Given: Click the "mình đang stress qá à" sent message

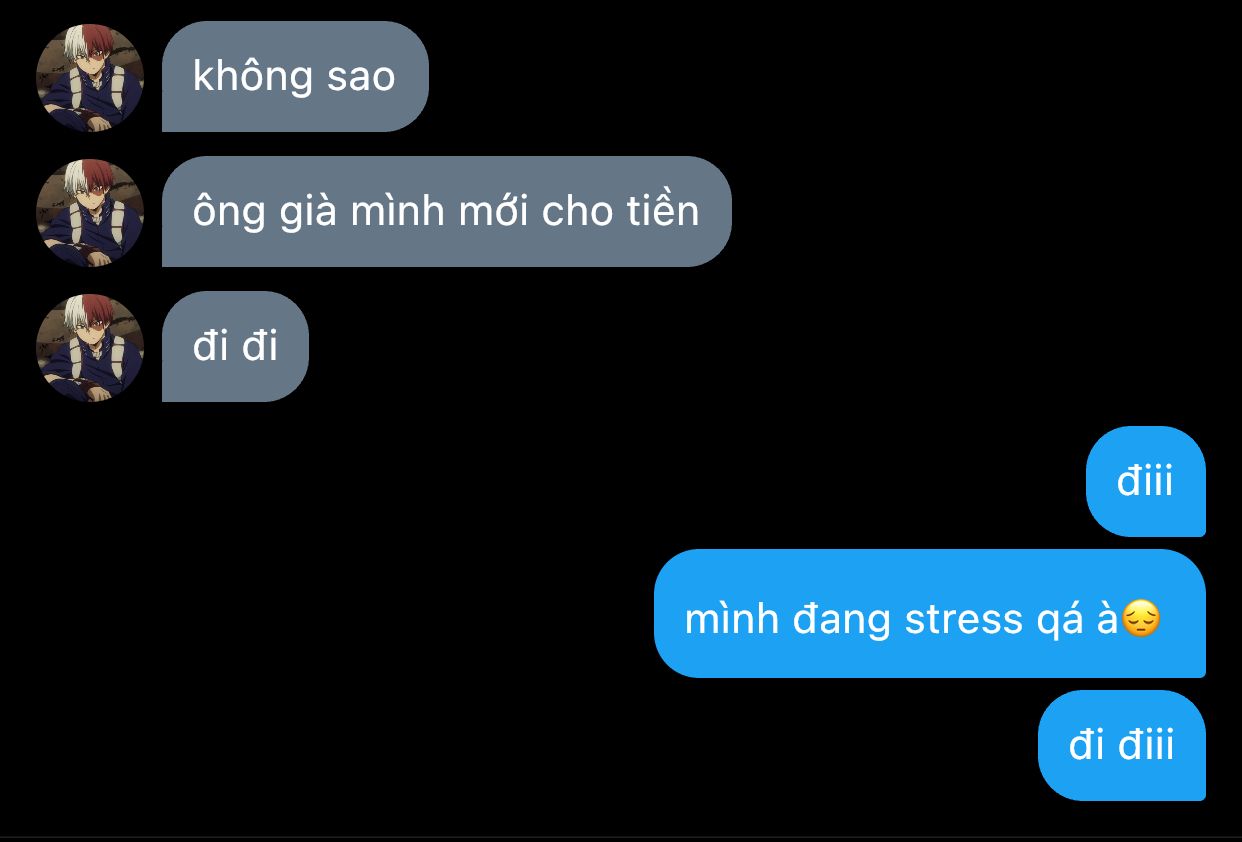Looking at the screenshot, I should tap(930, 614).
